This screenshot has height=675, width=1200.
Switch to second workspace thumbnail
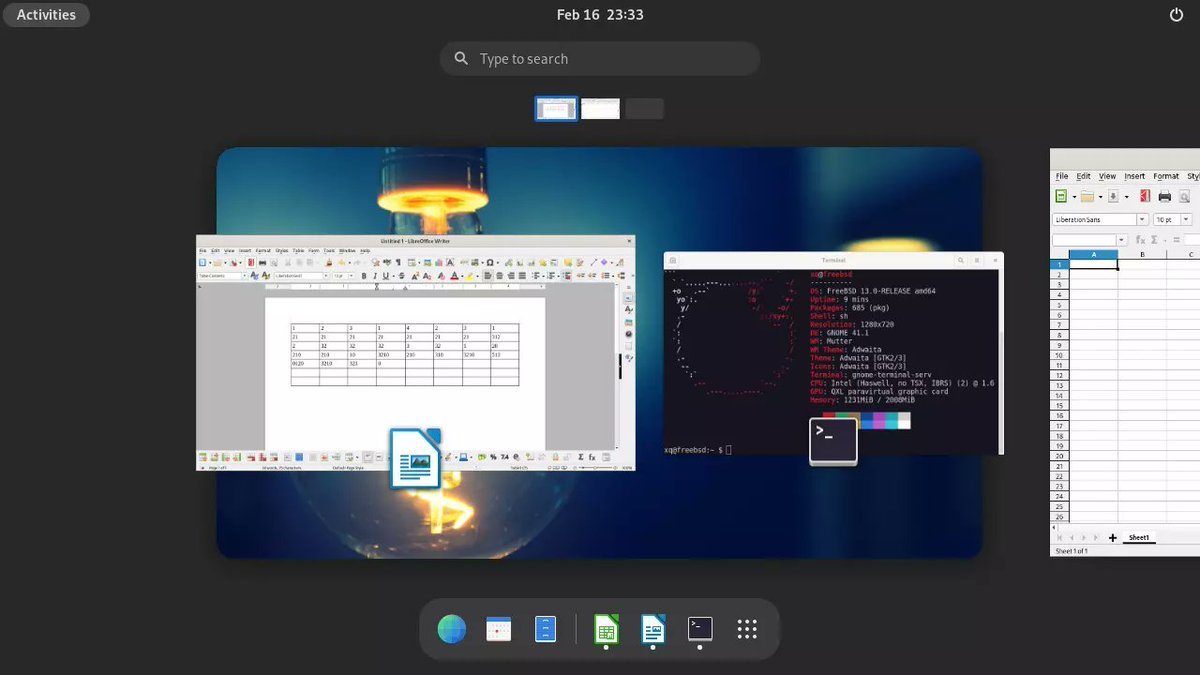coord(600,109)
